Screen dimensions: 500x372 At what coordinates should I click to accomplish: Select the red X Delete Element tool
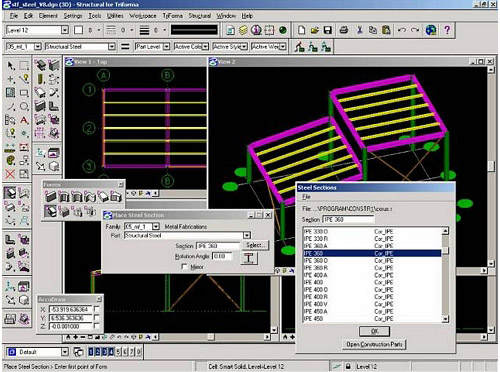[10, 174]
